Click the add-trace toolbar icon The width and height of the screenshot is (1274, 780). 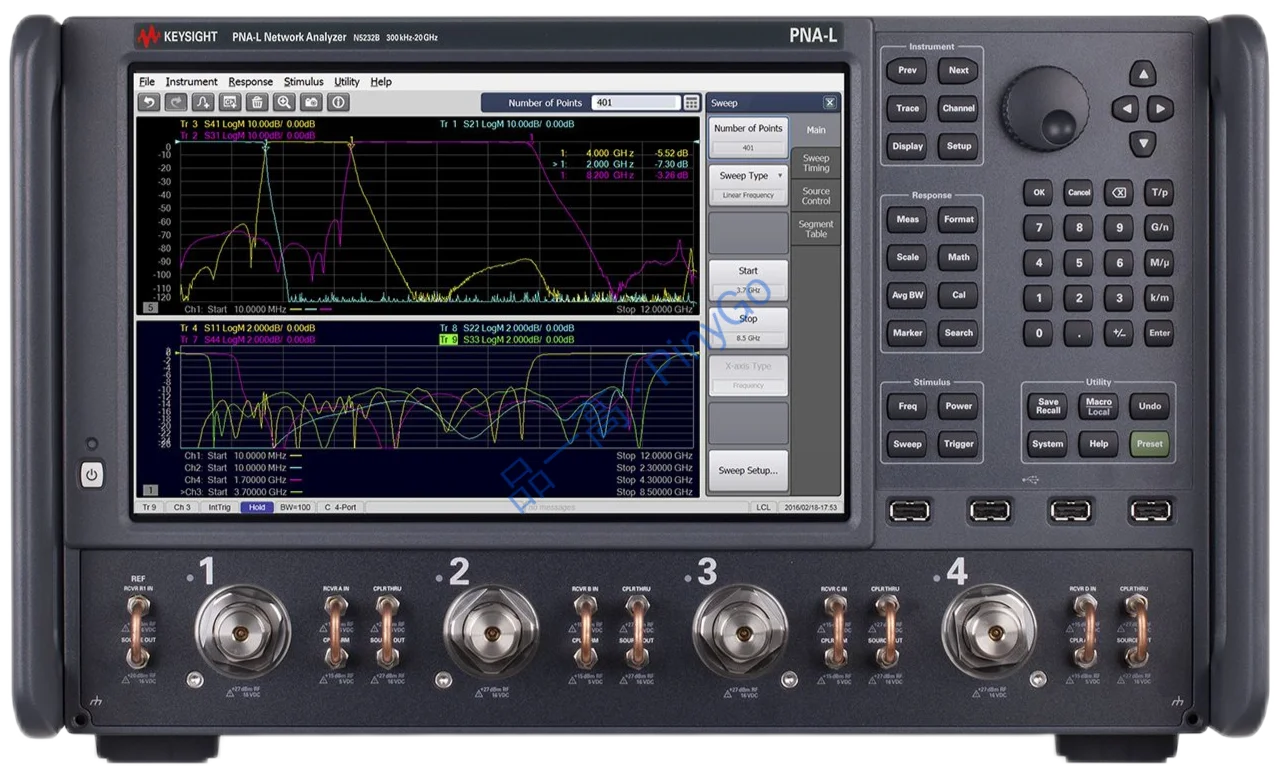[x=203, y=102]
